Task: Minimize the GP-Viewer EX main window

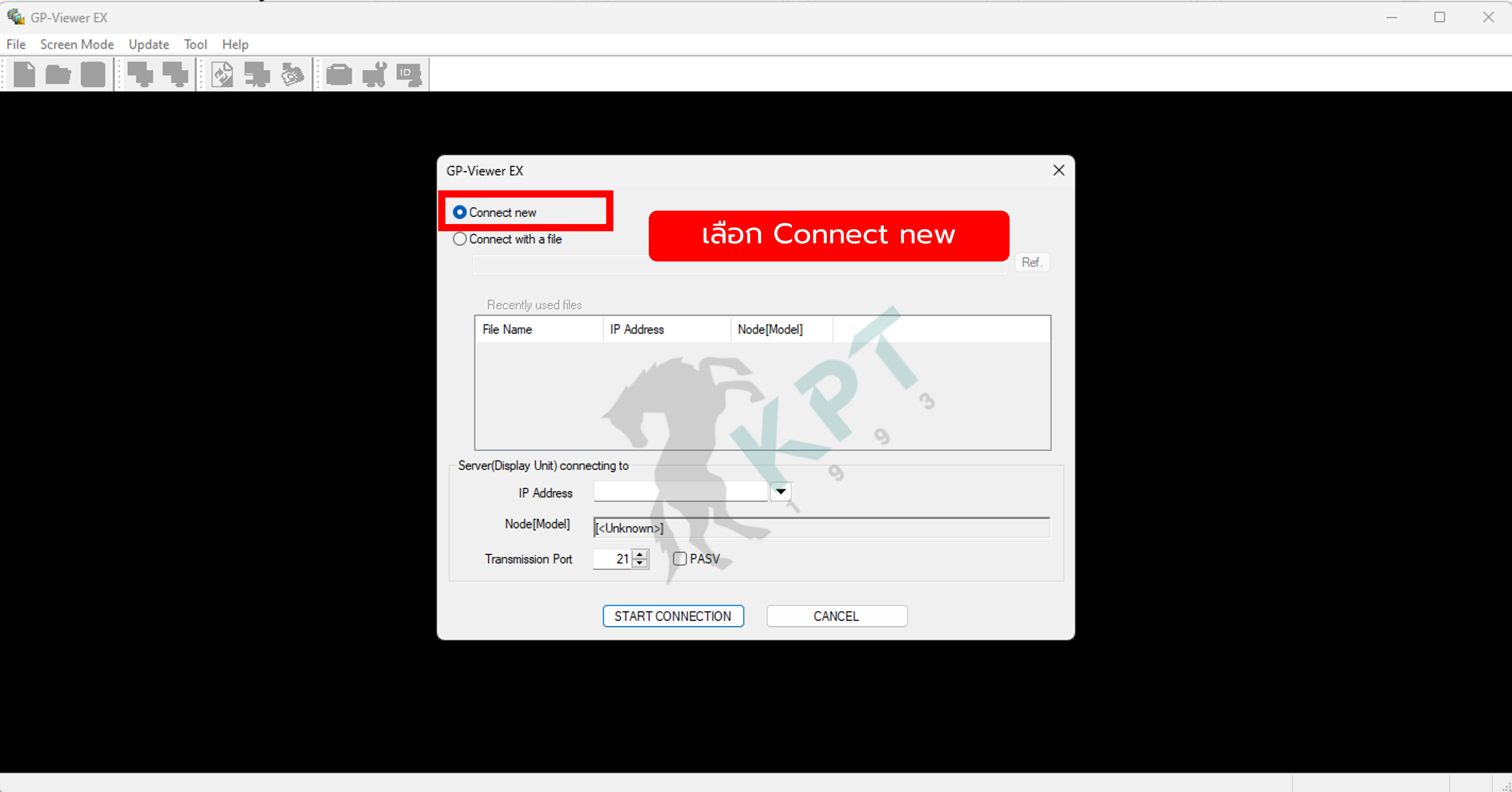Action: (1391, 17)
